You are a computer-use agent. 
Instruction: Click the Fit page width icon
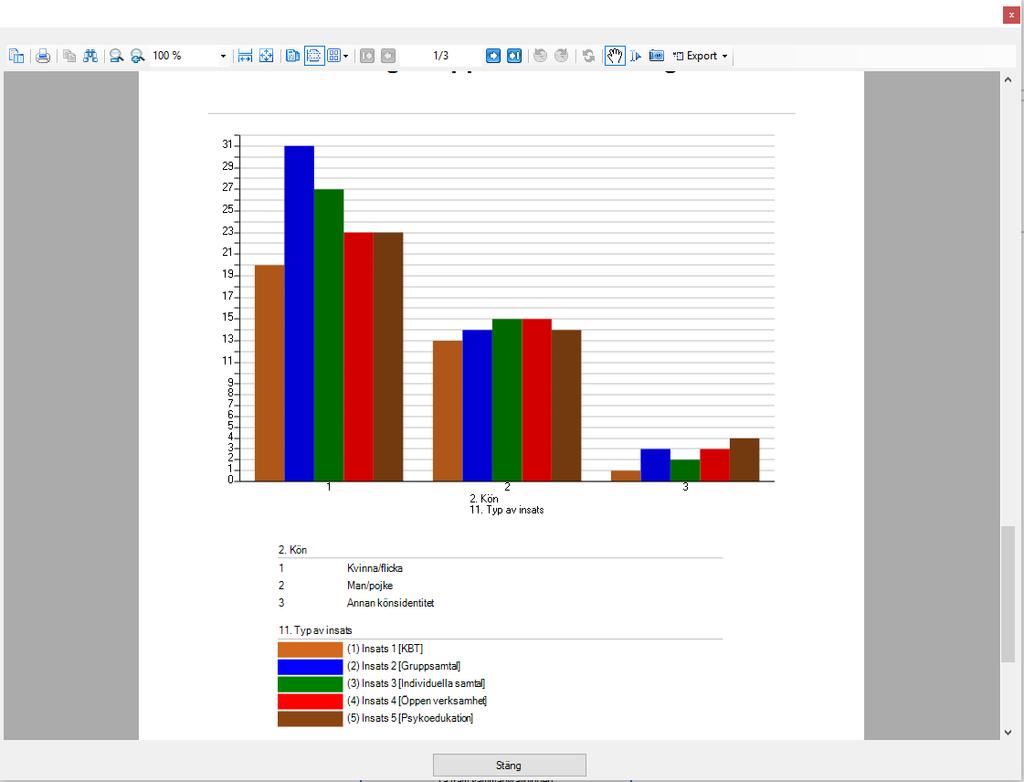(245, 56)
